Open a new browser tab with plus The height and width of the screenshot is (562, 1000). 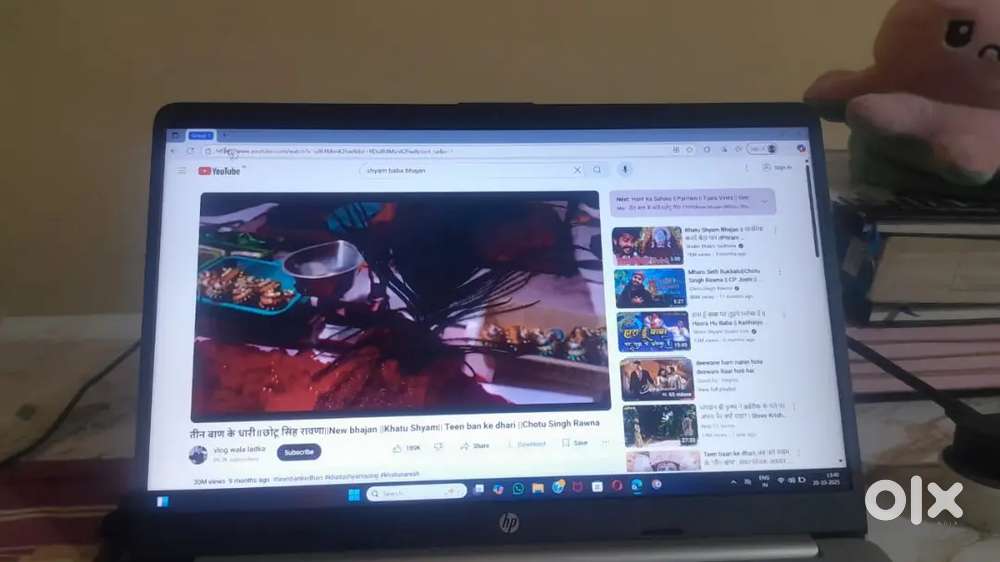tap(224, 135)
